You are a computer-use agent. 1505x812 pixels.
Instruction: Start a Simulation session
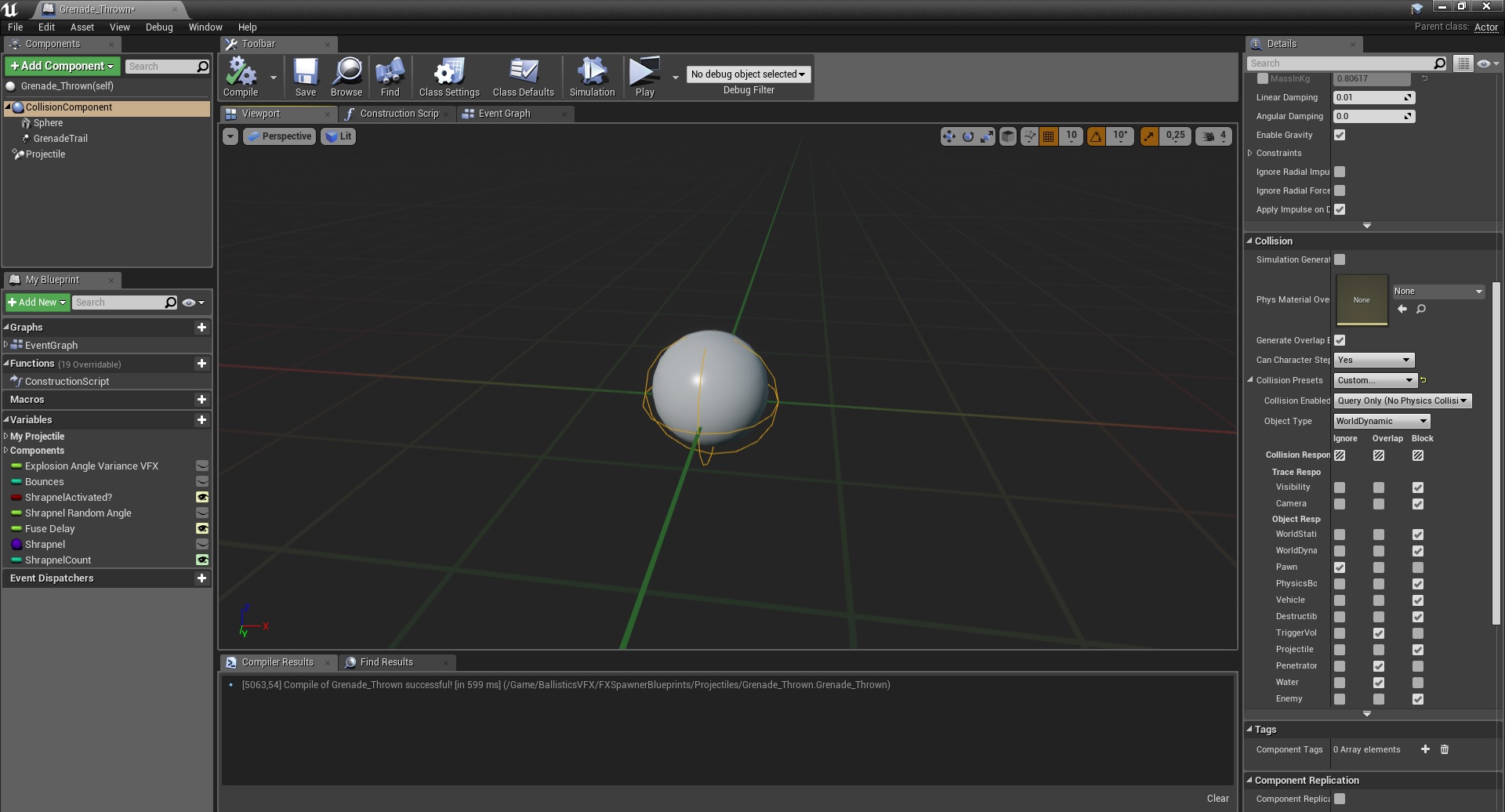[x=592, y=76]
